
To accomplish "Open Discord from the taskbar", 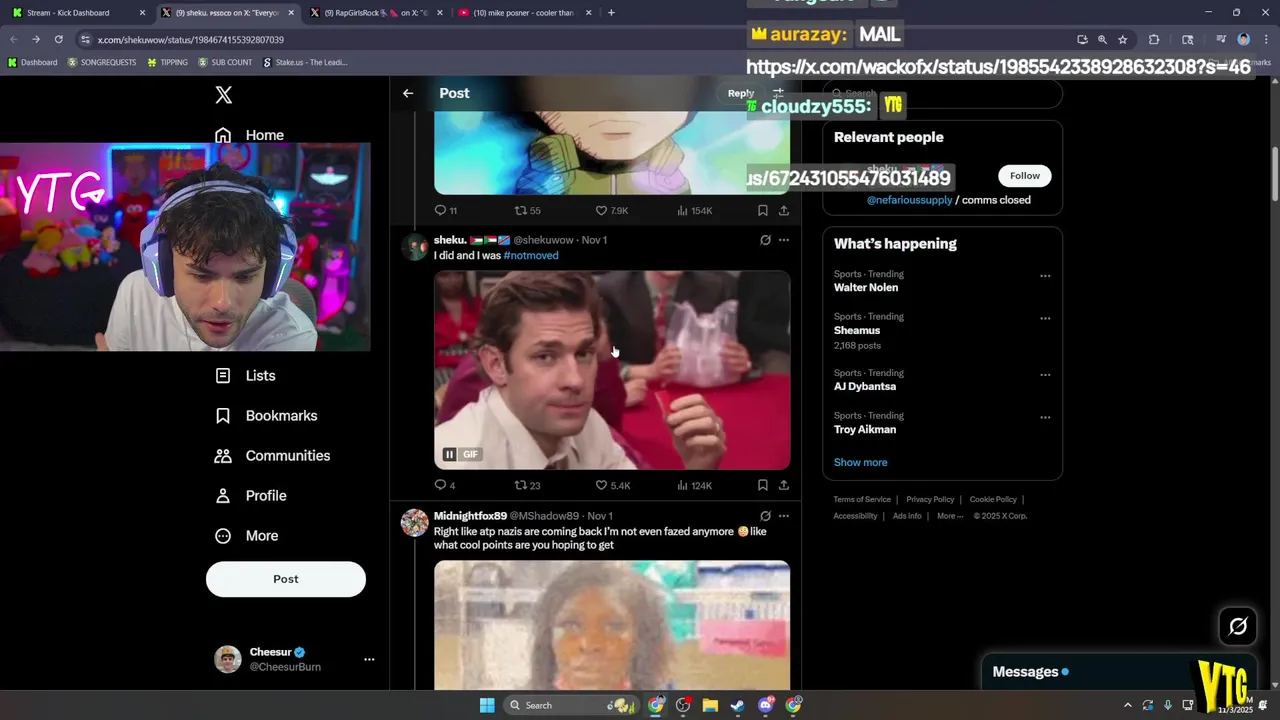I will tap(765, 705).
